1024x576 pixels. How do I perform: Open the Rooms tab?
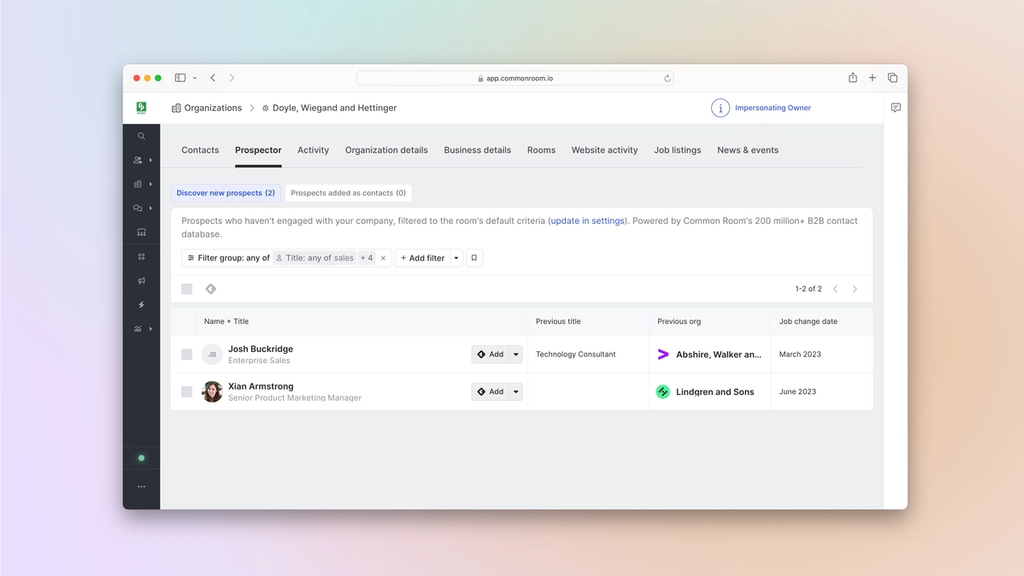coord(541,150)
